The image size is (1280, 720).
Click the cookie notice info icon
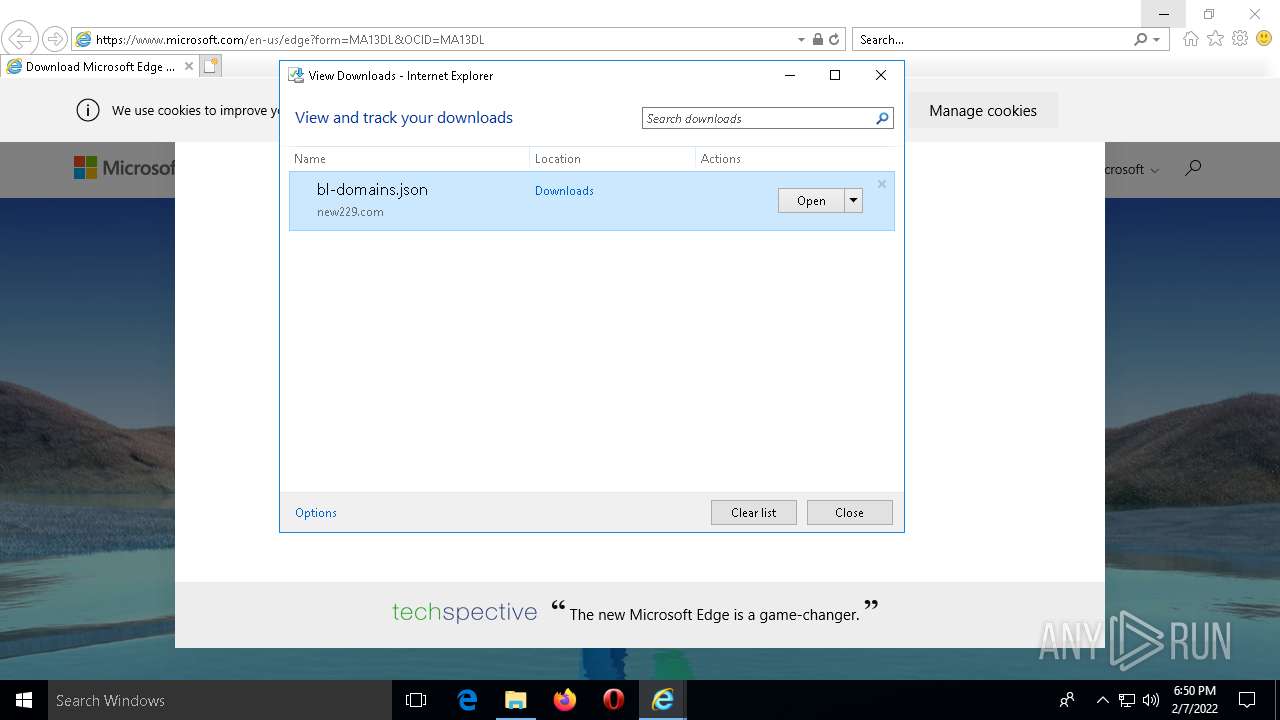pos(88,110)
